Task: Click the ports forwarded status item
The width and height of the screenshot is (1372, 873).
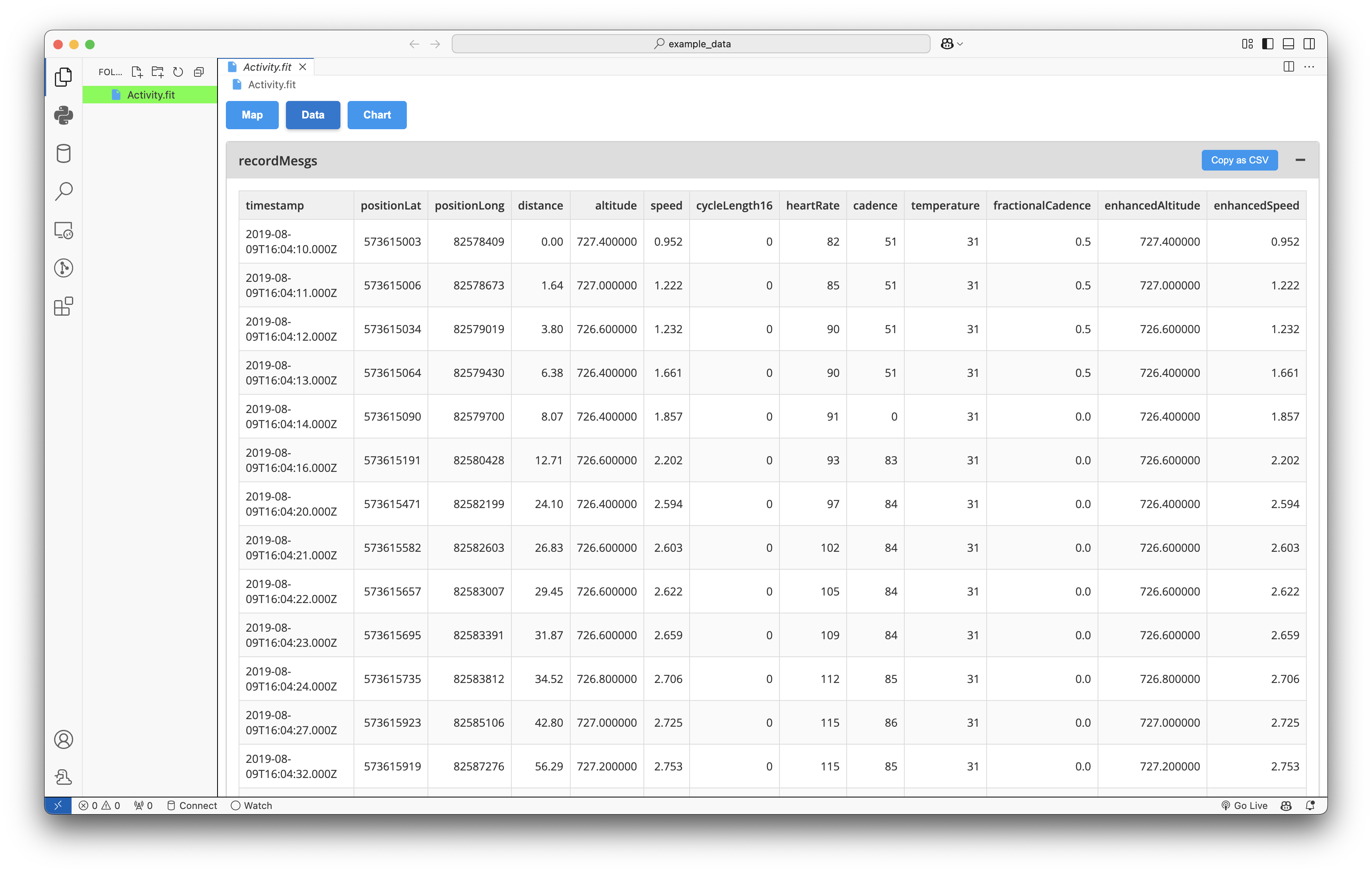Action: (x=143, y=805)
